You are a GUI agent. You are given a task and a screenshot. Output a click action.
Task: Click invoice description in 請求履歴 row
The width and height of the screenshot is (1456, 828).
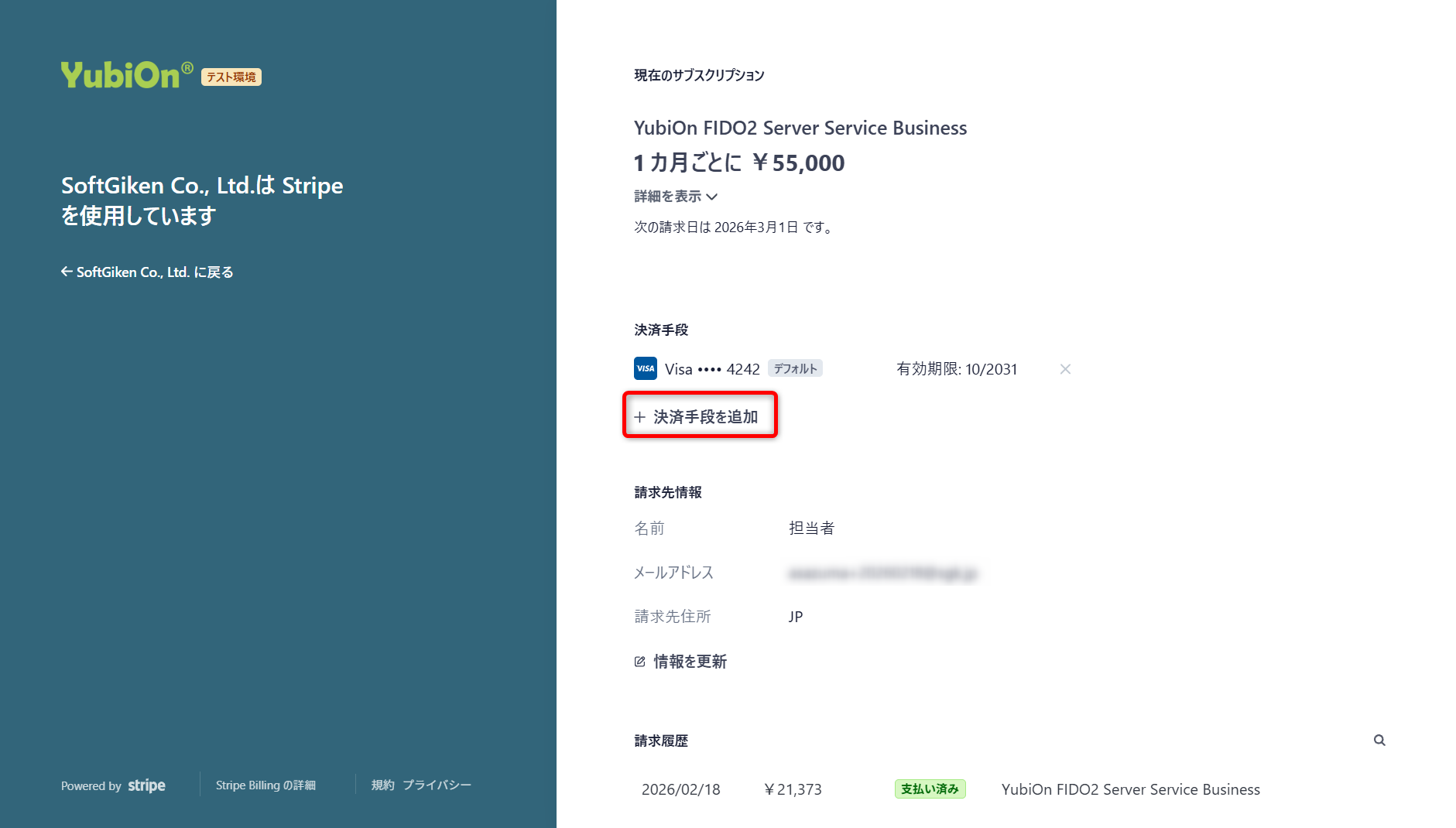(x=1130, y=789)
